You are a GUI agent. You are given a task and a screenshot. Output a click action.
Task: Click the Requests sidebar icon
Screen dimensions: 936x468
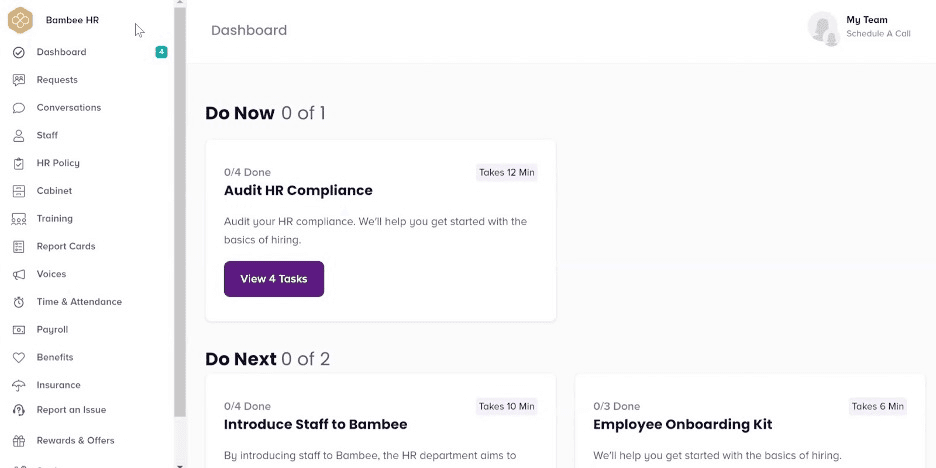18,80
